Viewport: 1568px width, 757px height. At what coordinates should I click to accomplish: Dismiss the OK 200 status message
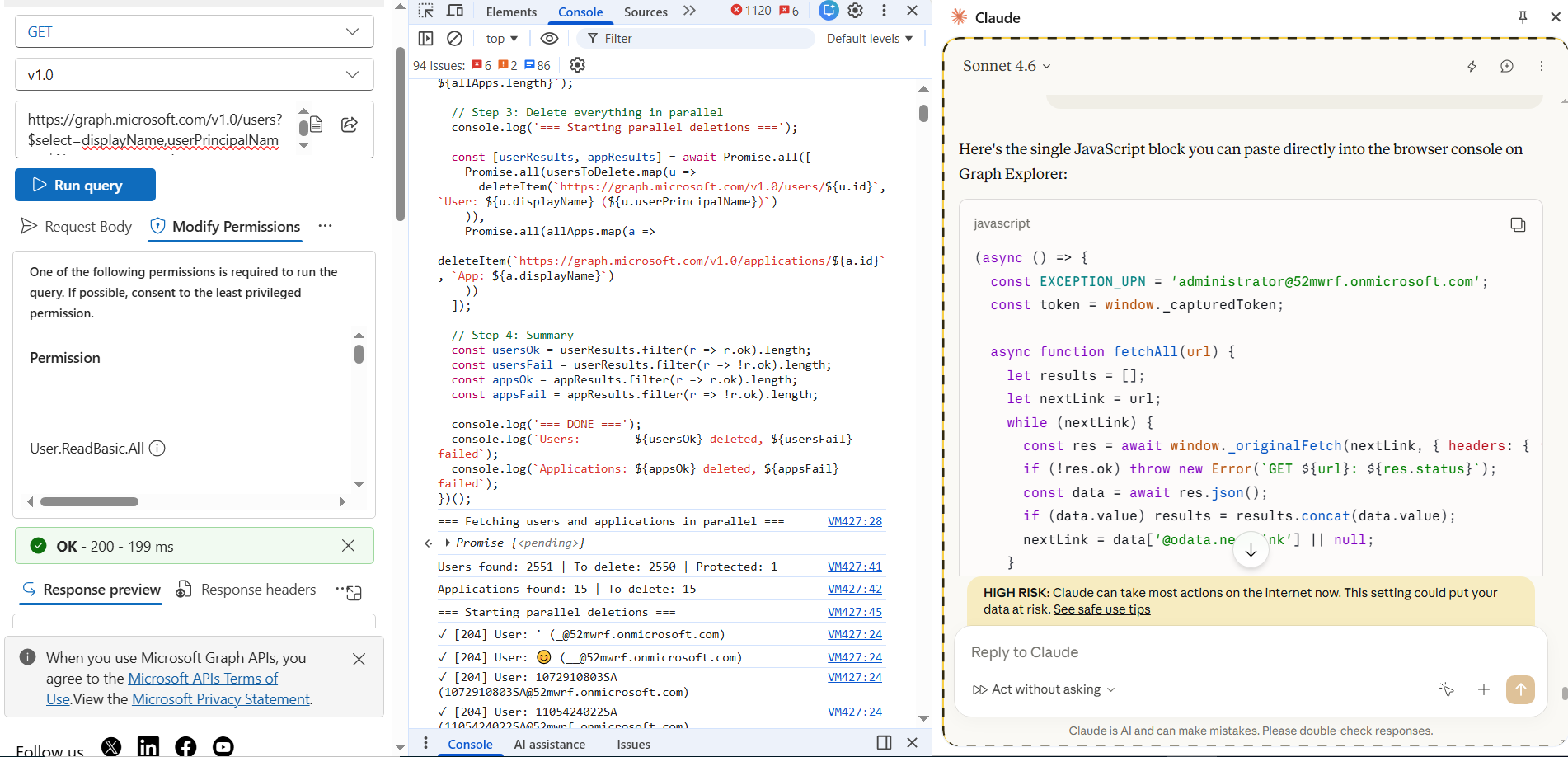(349, 546)
